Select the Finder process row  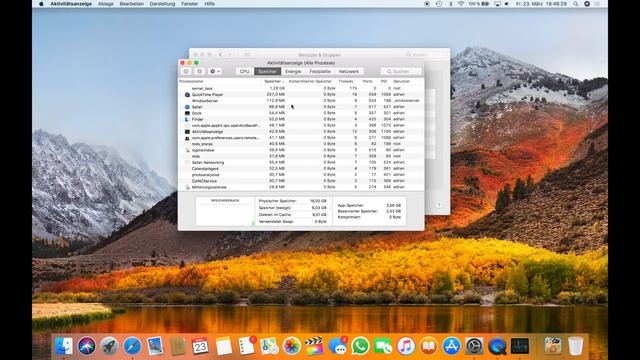[301, 119]
